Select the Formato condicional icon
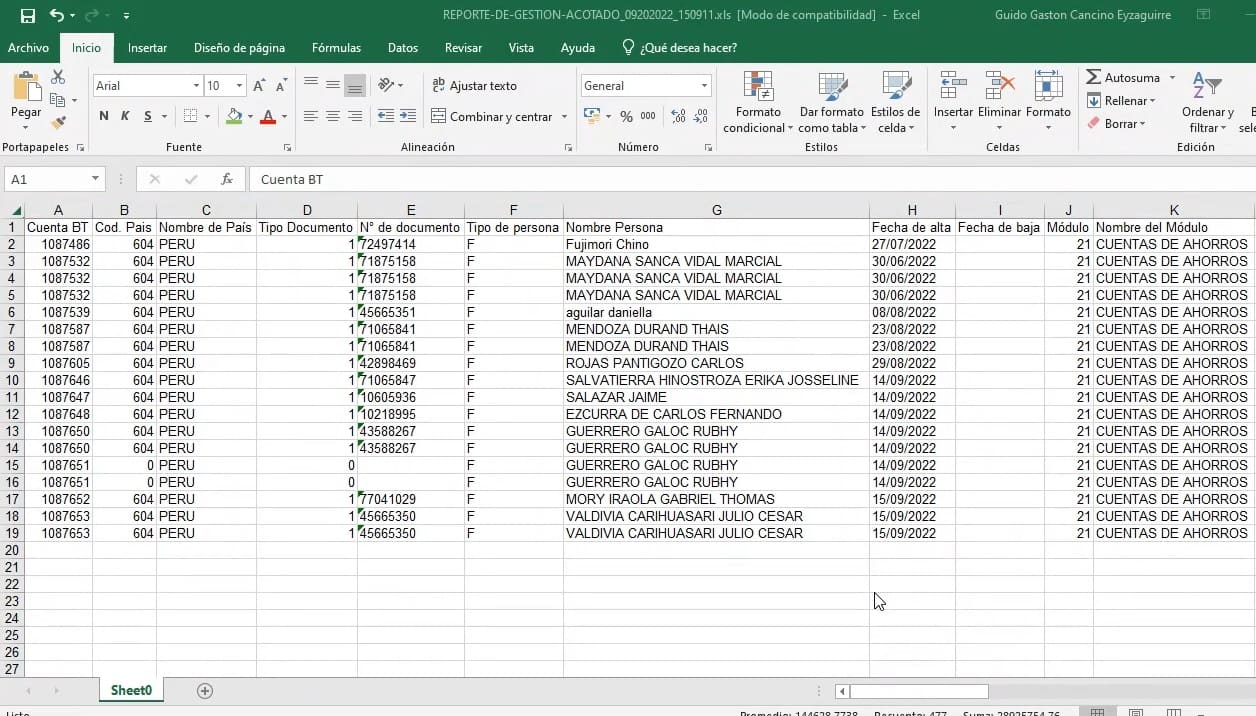Screen dimensions: 1256x716 pyautogui.click(x=757, y=100)
